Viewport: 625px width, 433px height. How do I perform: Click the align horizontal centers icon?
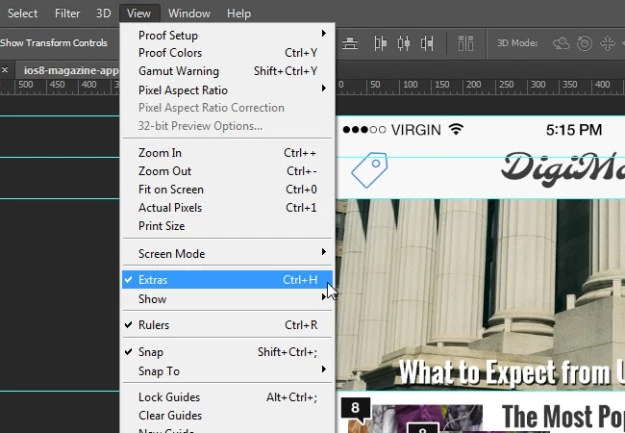pyautogui.click(x=403, y=43)
